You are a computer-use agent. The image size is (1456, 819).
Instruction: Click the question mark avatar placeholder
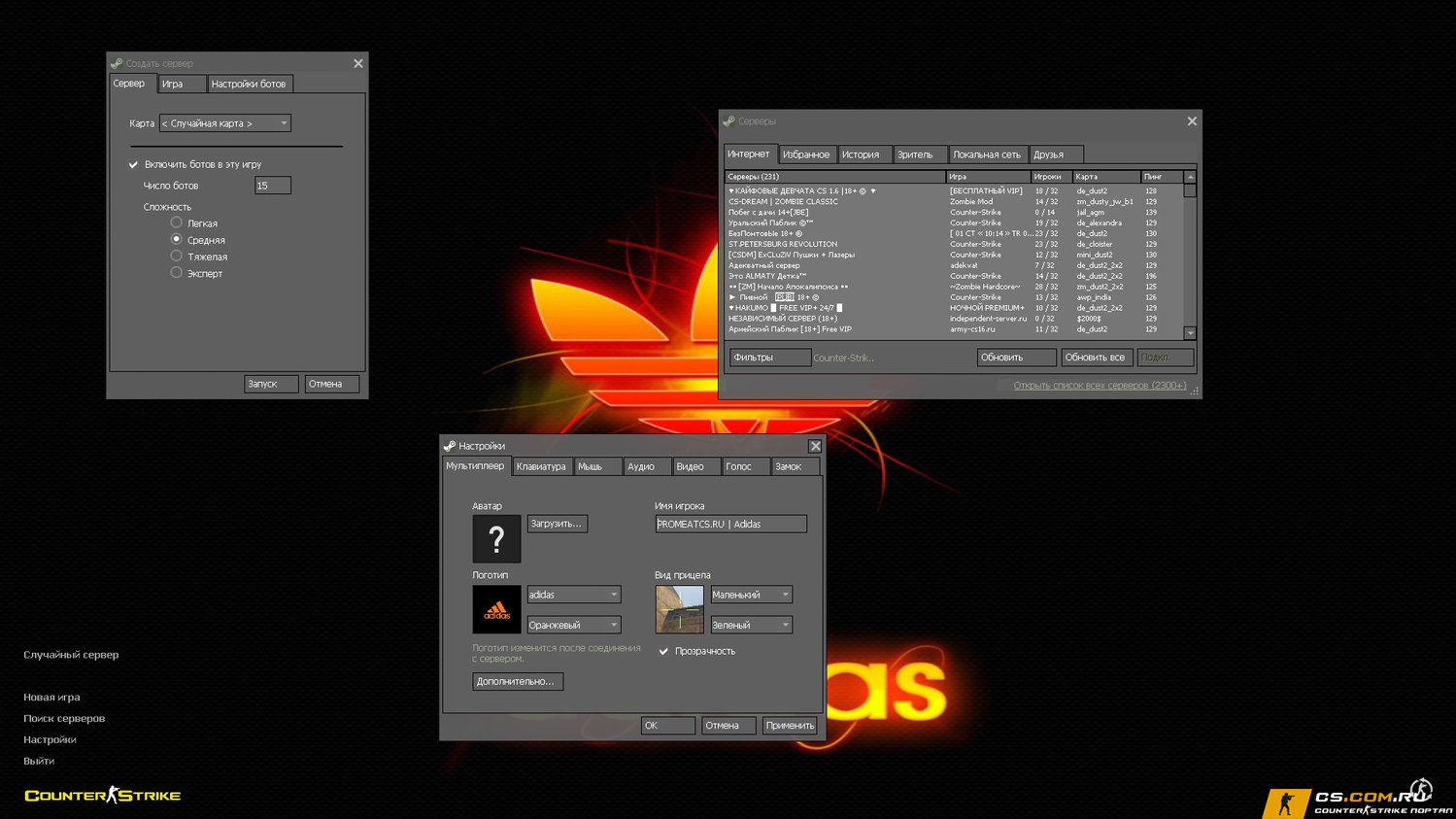tap(496, 539)
